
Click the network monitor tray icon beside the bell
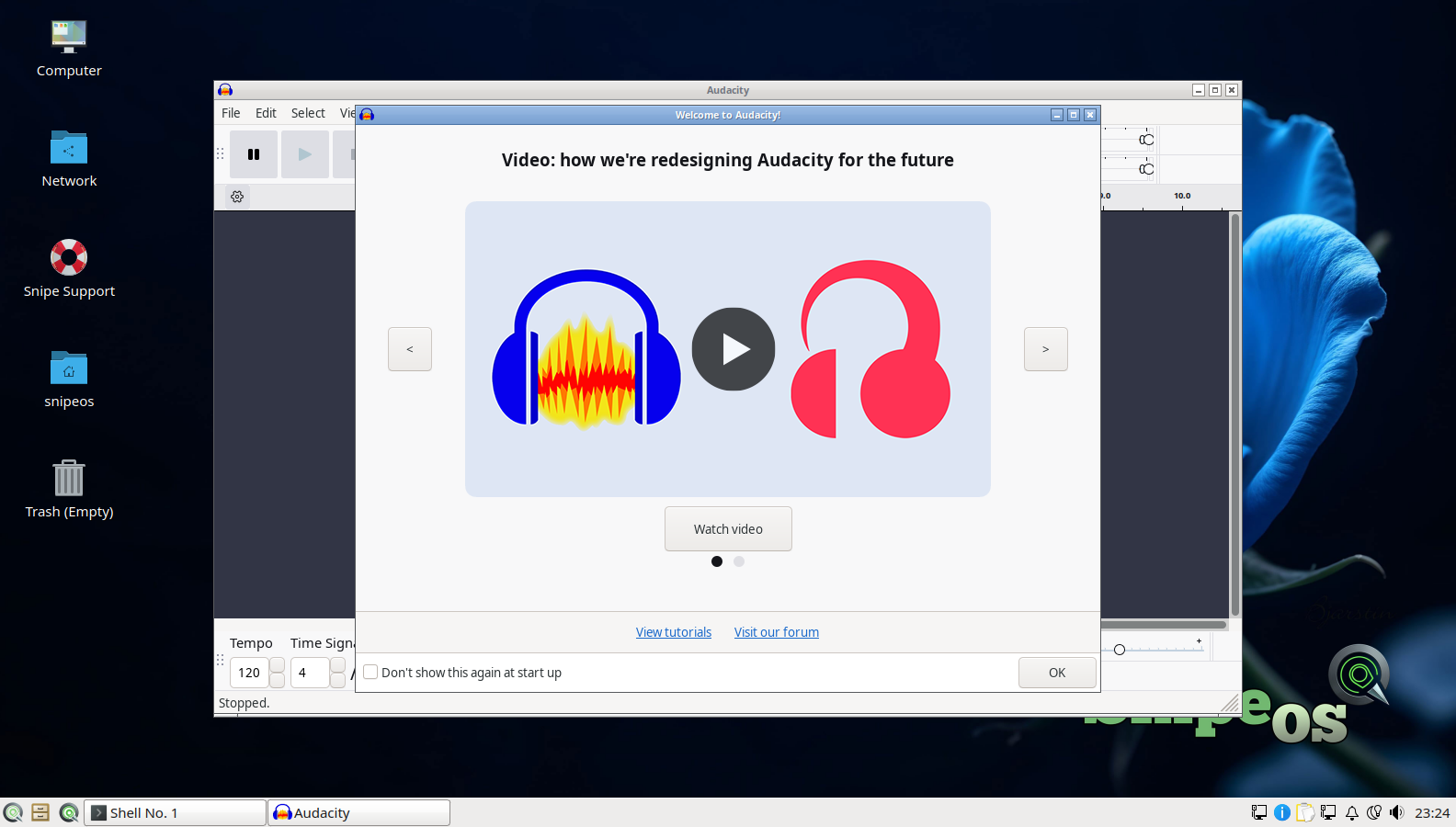click(1328, 812)
